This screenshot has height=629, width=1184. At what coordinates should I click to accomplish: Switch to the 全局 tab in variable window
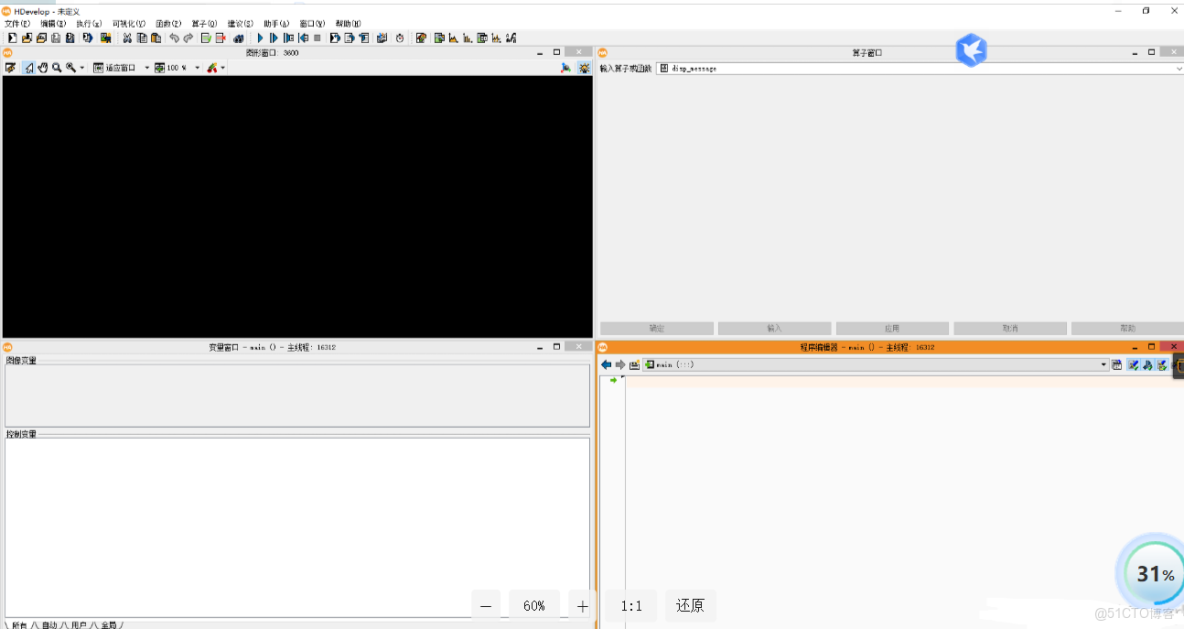(x=109, y=624)
